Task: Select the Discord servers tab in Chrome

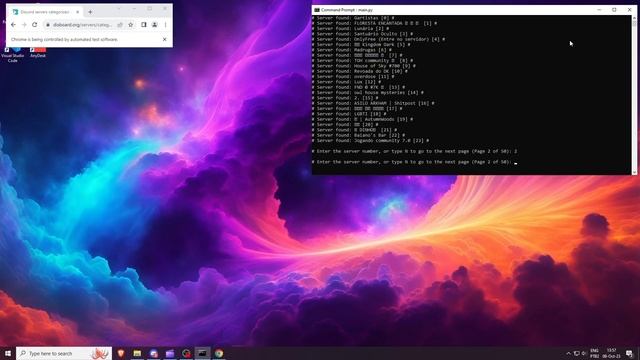Action: click(x=45, y=12)
